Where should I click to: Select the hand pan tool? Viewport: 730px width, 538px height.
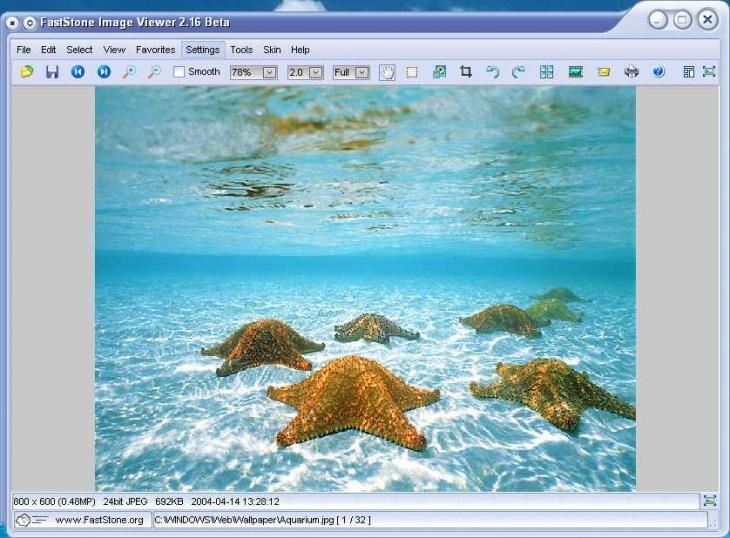387,72
